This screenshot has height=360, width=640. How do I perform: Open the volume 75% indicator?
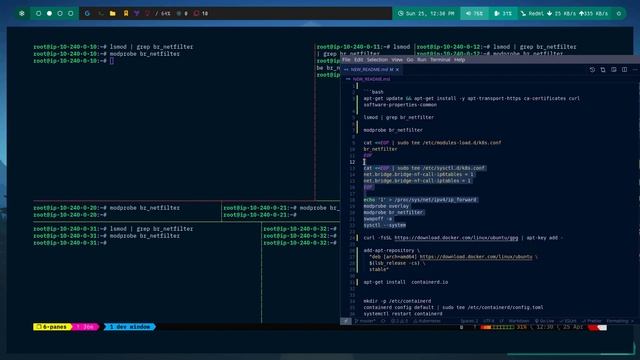[474, 13]
